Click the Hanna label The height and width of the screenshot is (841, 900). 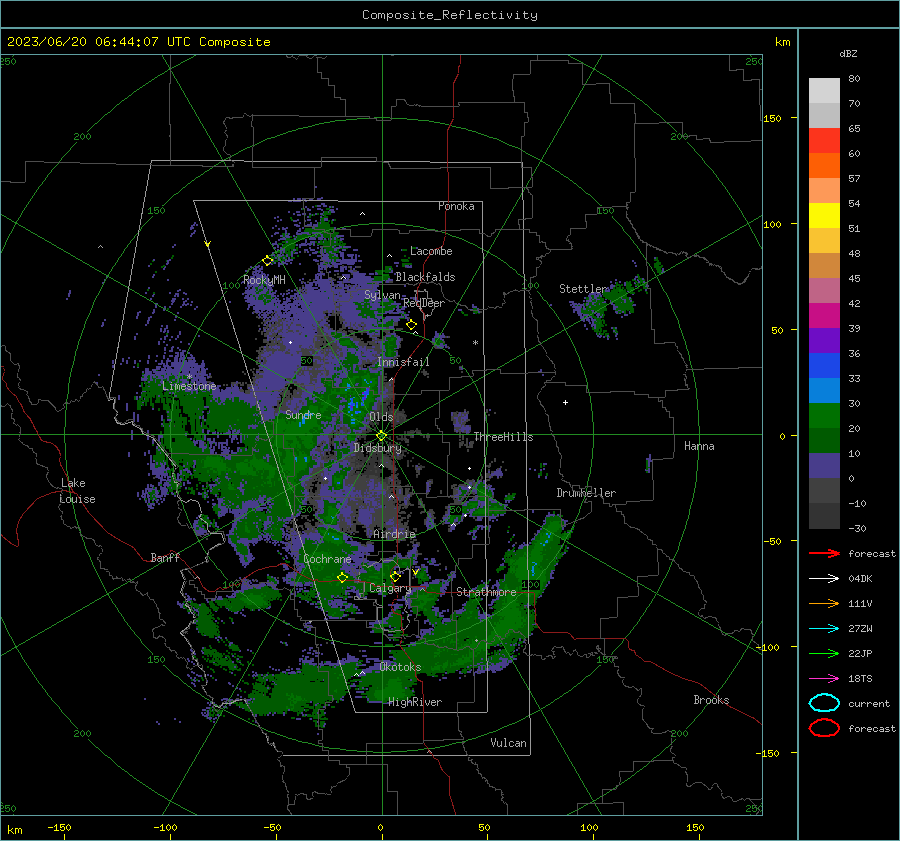(699, 446)
